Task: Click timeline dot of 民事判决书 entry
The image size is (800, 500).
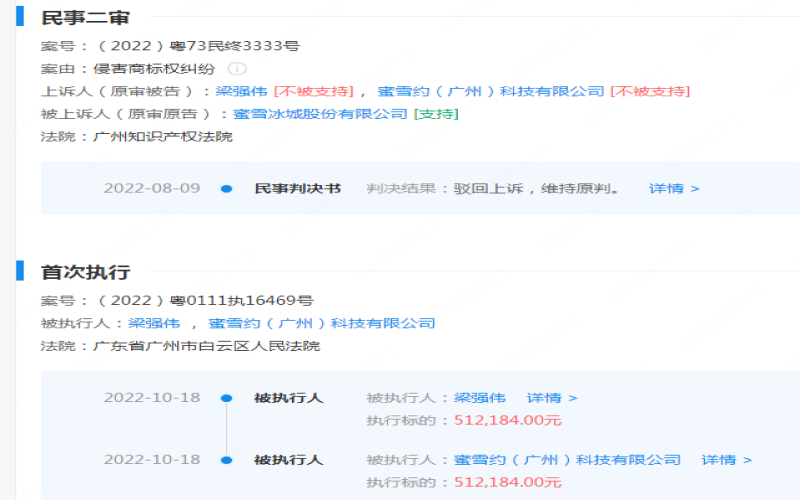Action: point(227,189)
